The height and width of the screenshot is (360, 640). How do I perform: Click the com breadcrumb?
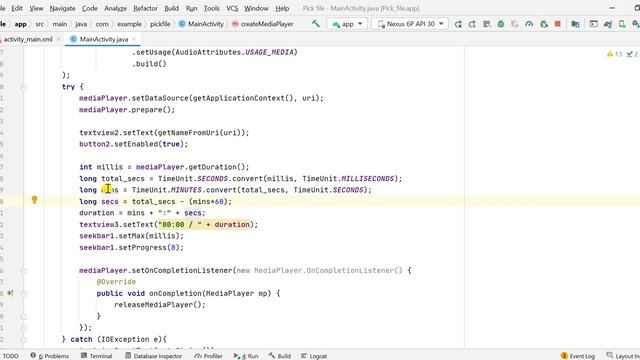click(102, 24)
